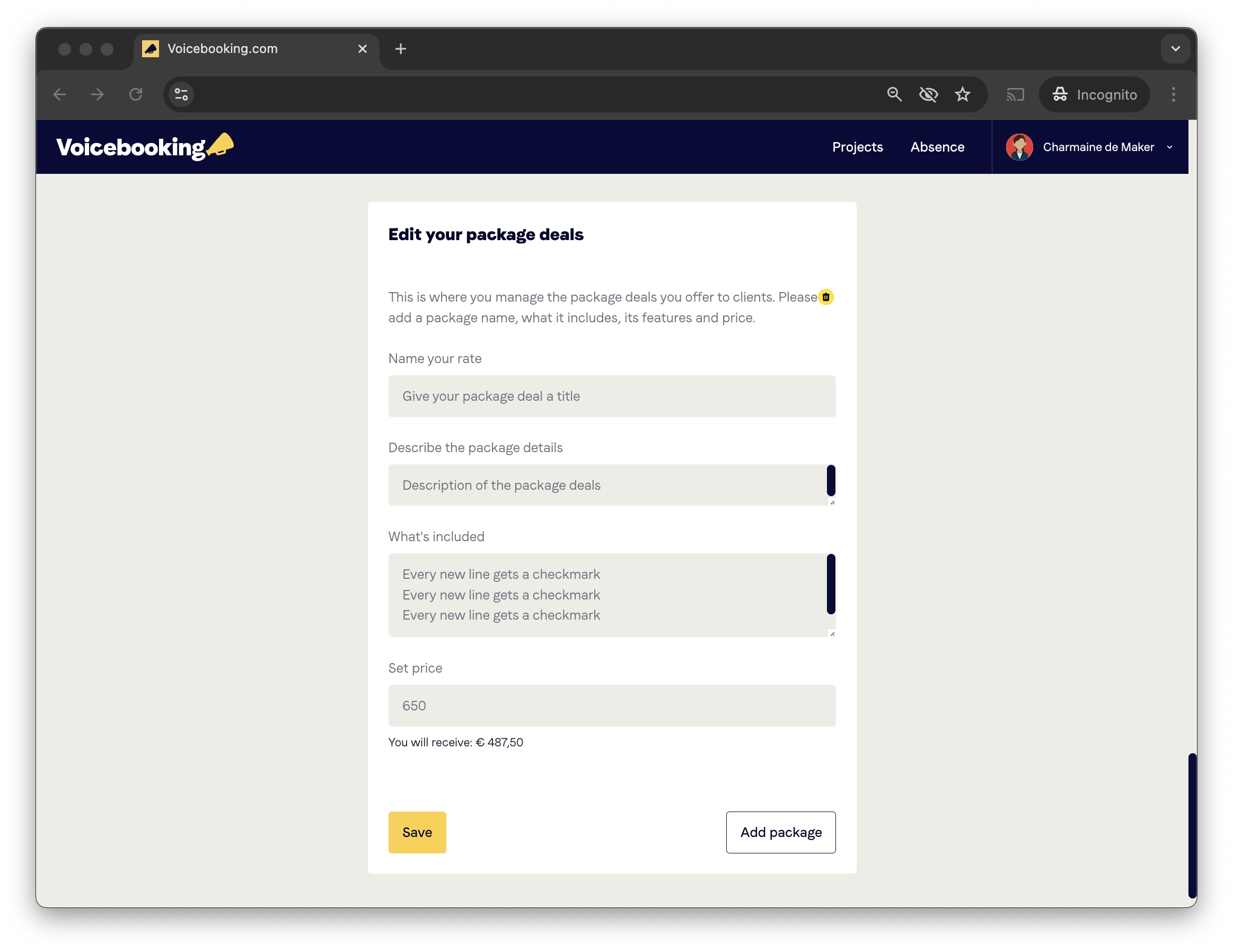The image size is (1233, 952).
Task: Focus the Name your rate field
Action: pyautogui.click(x=611, y=396)
